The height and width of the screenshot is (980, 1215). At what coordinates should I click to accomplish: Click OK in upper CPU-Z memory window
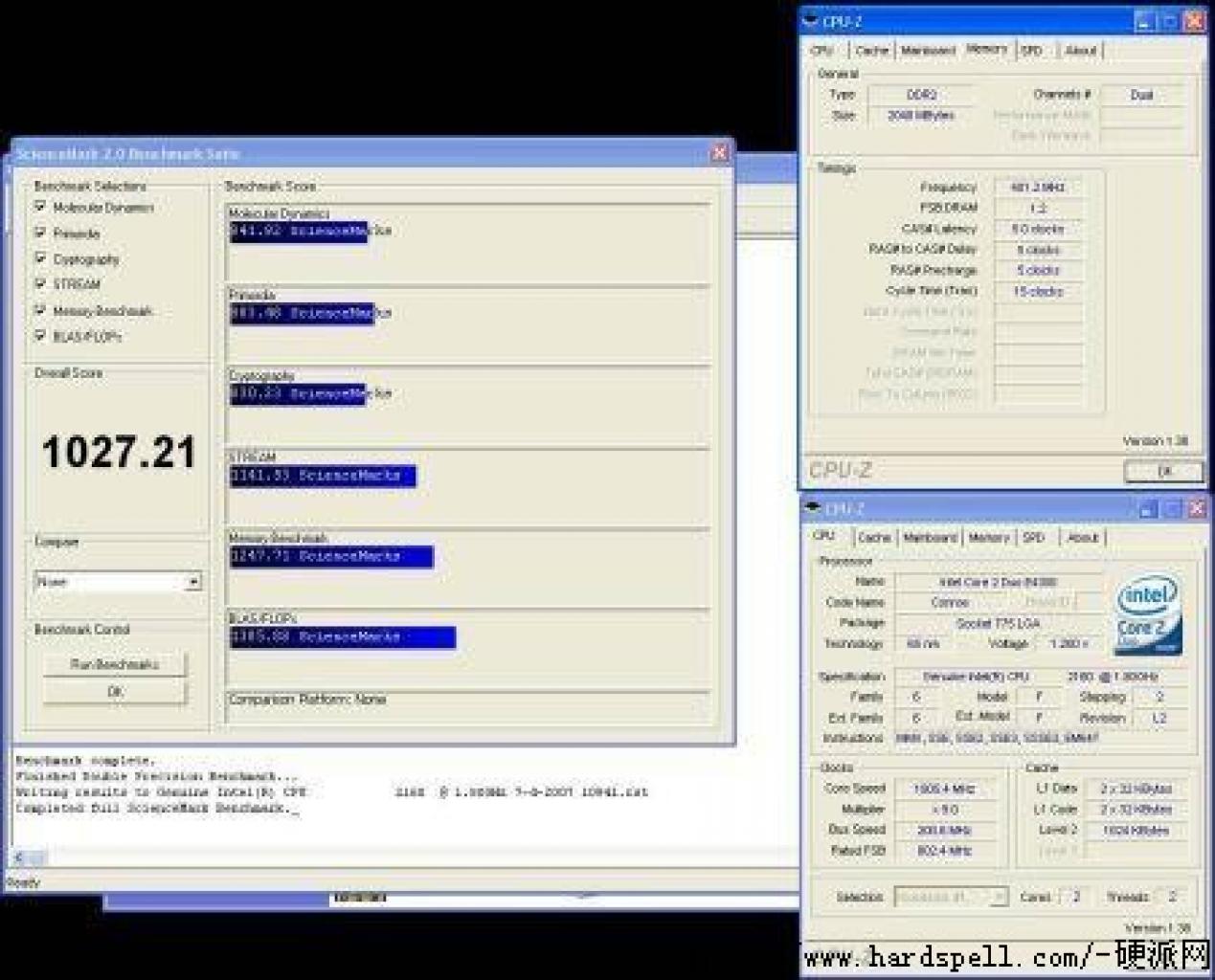click(1164, 471)
